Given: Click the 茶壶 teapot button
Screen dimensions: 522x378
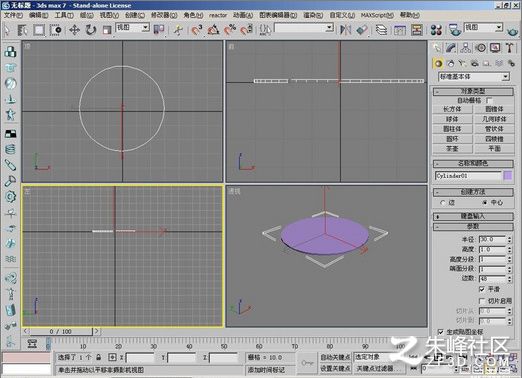Looking at the screenshot, I should click(453, 148).
